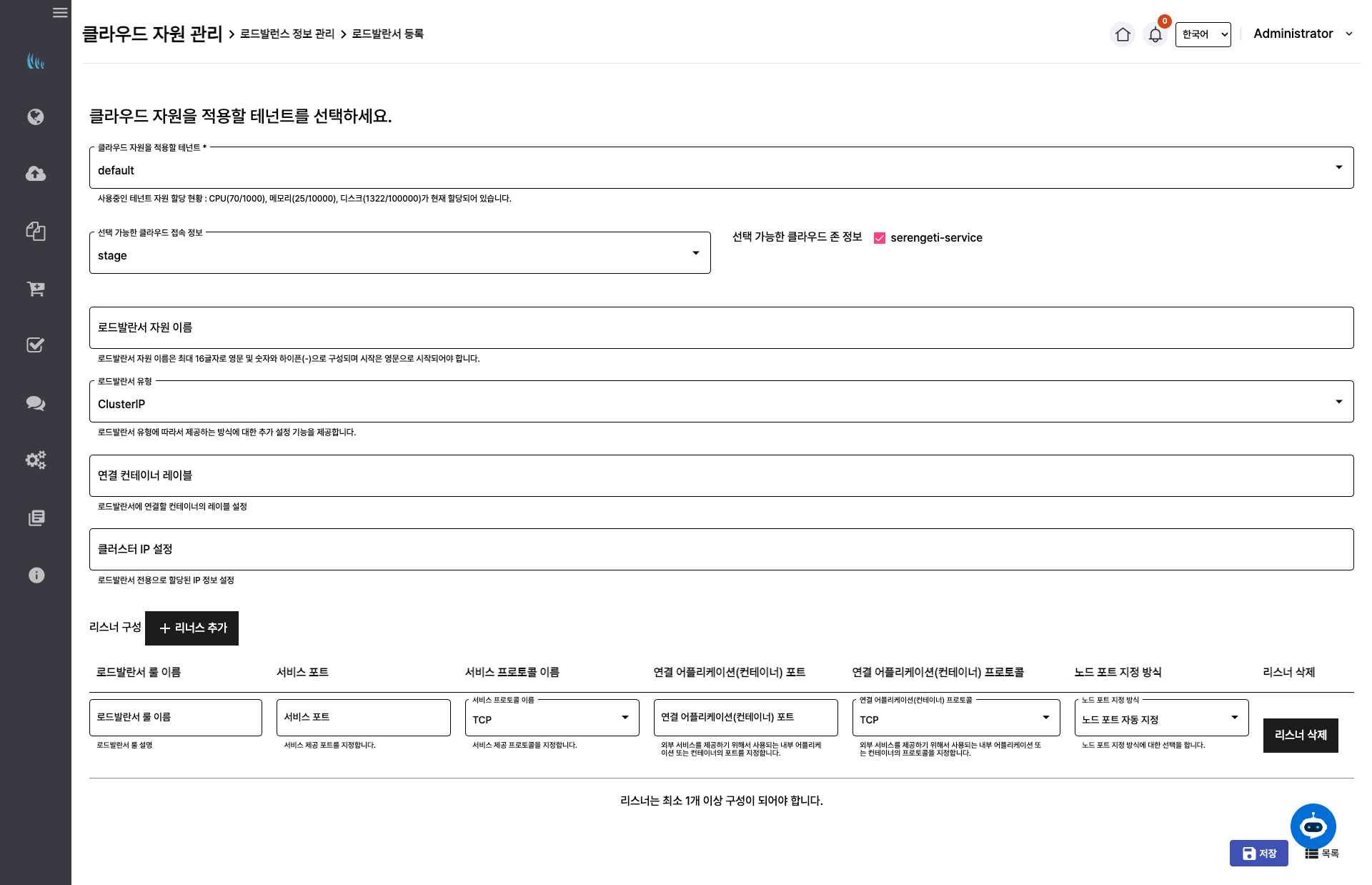
Task: Click the shopping cart sidebar icon
Action: [x=36, y=289]
